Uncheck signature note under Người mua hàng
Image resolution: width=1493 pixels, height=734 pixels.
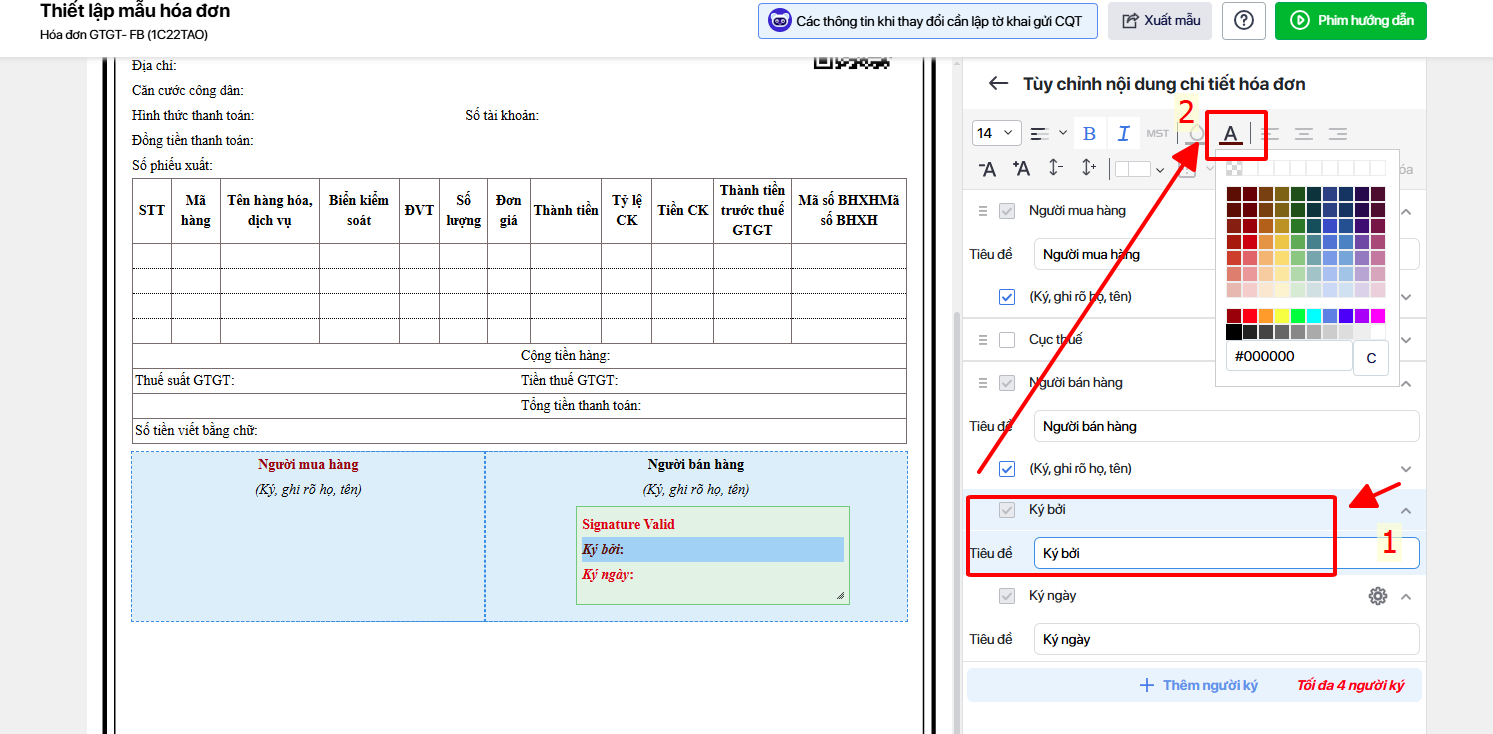[x=1007, y=297]
